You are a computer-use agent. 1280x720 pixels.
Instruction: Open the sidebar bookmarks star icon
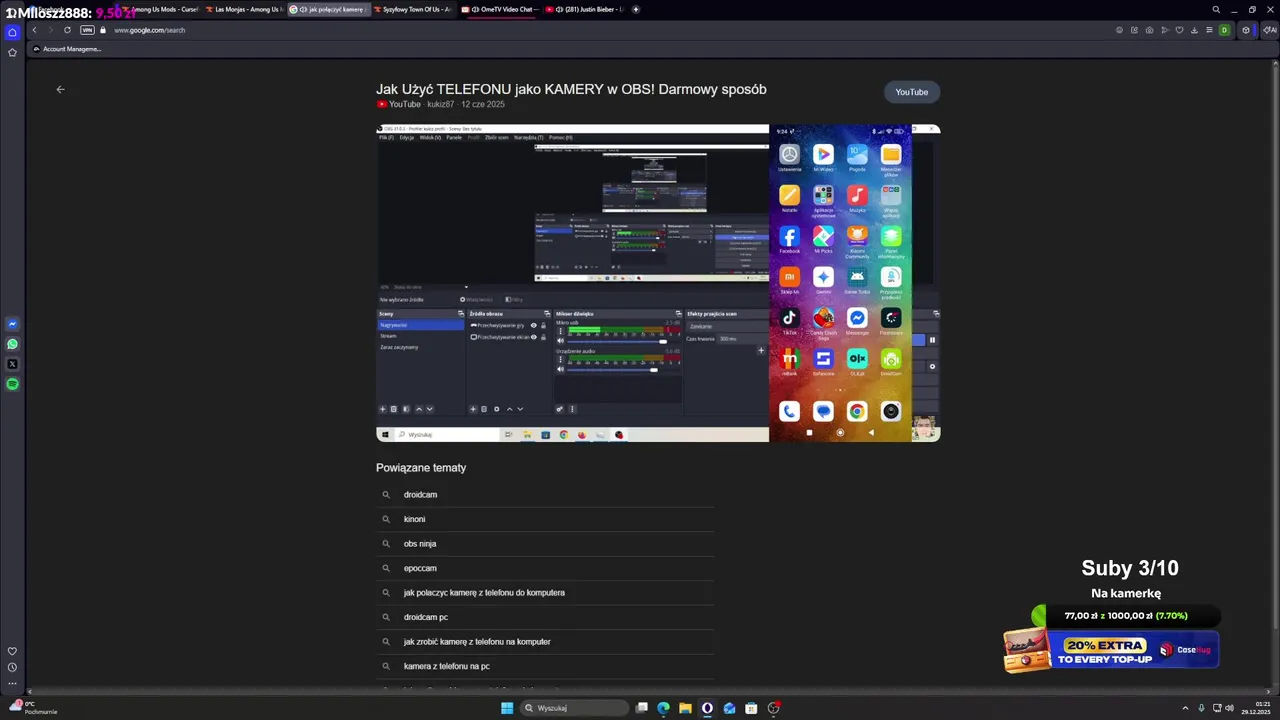coord(12,52)
